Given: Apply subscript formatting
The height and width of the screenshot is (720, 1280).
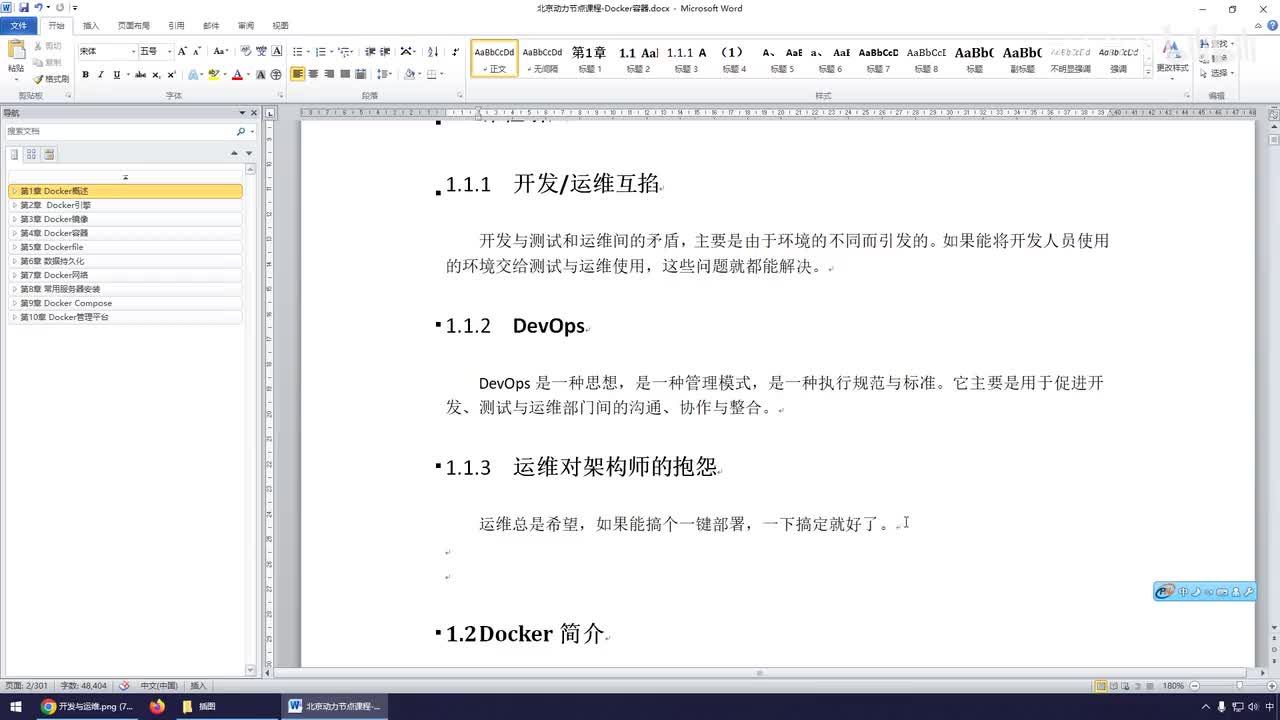Looking at the screenshot, I should point(156,74).
